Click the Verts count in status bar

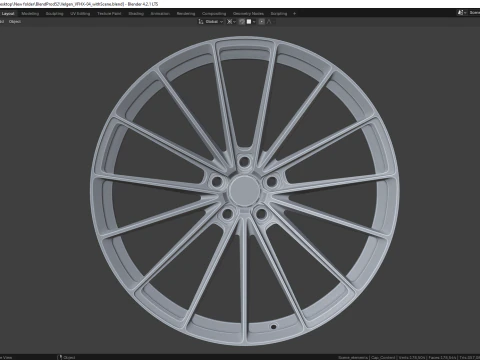[x=412, y=357]
